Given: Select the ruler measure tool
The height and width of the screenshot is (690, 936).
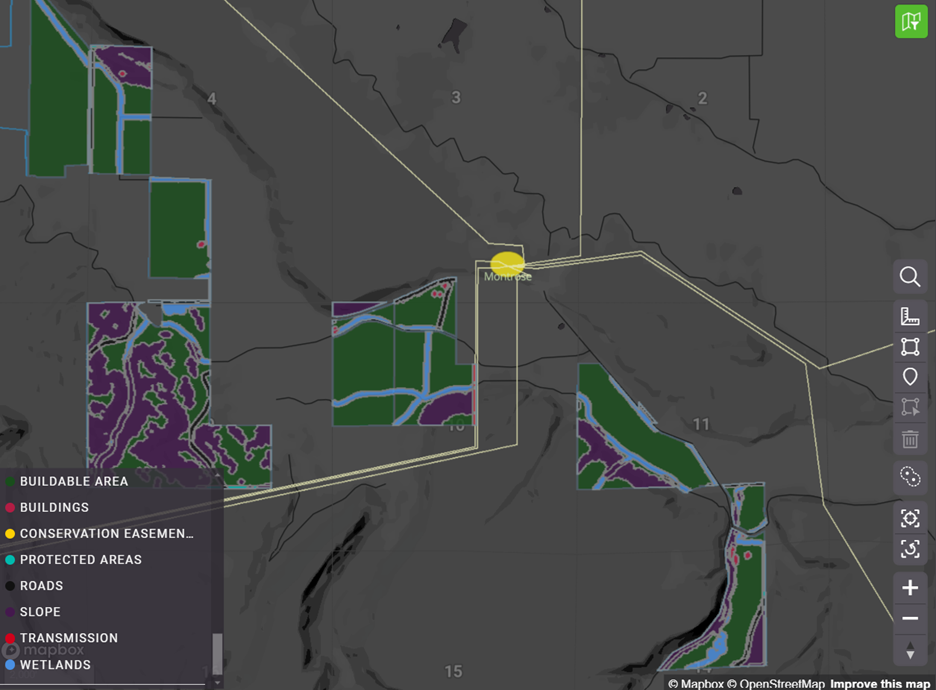Looking at the screenshot, I should point(910,317).
